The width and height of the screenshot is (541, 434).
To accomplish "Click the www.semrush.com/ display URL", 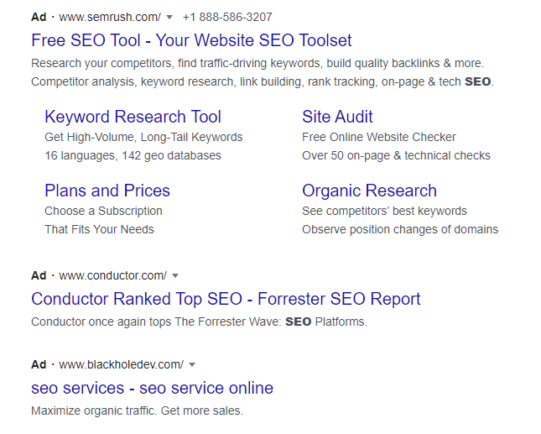I will 110,17.
